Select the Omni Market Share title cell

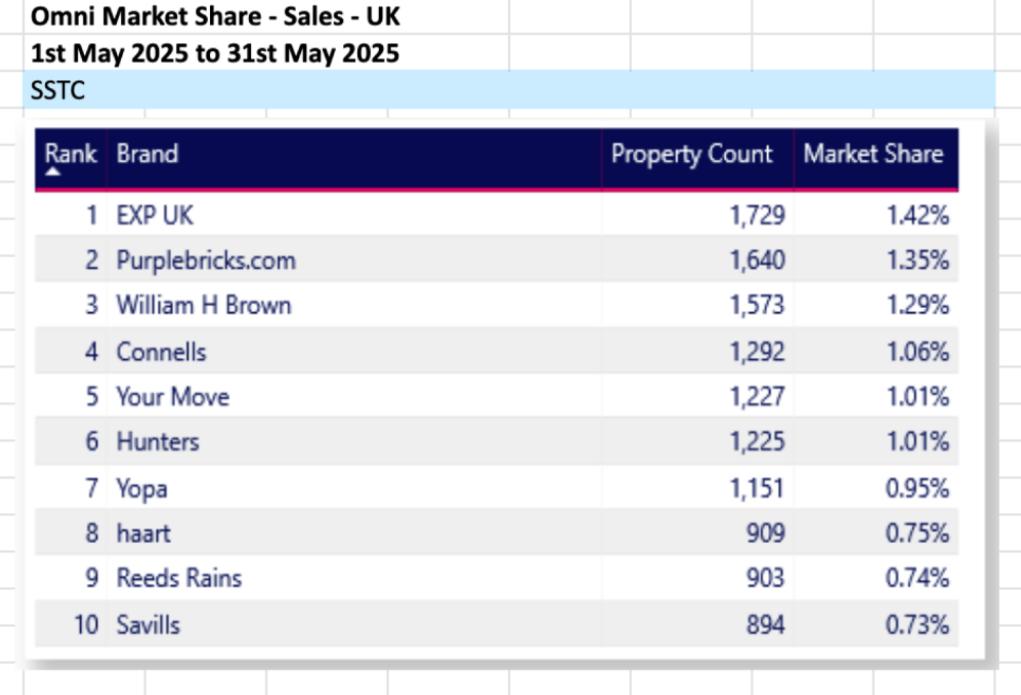[216, 17]
